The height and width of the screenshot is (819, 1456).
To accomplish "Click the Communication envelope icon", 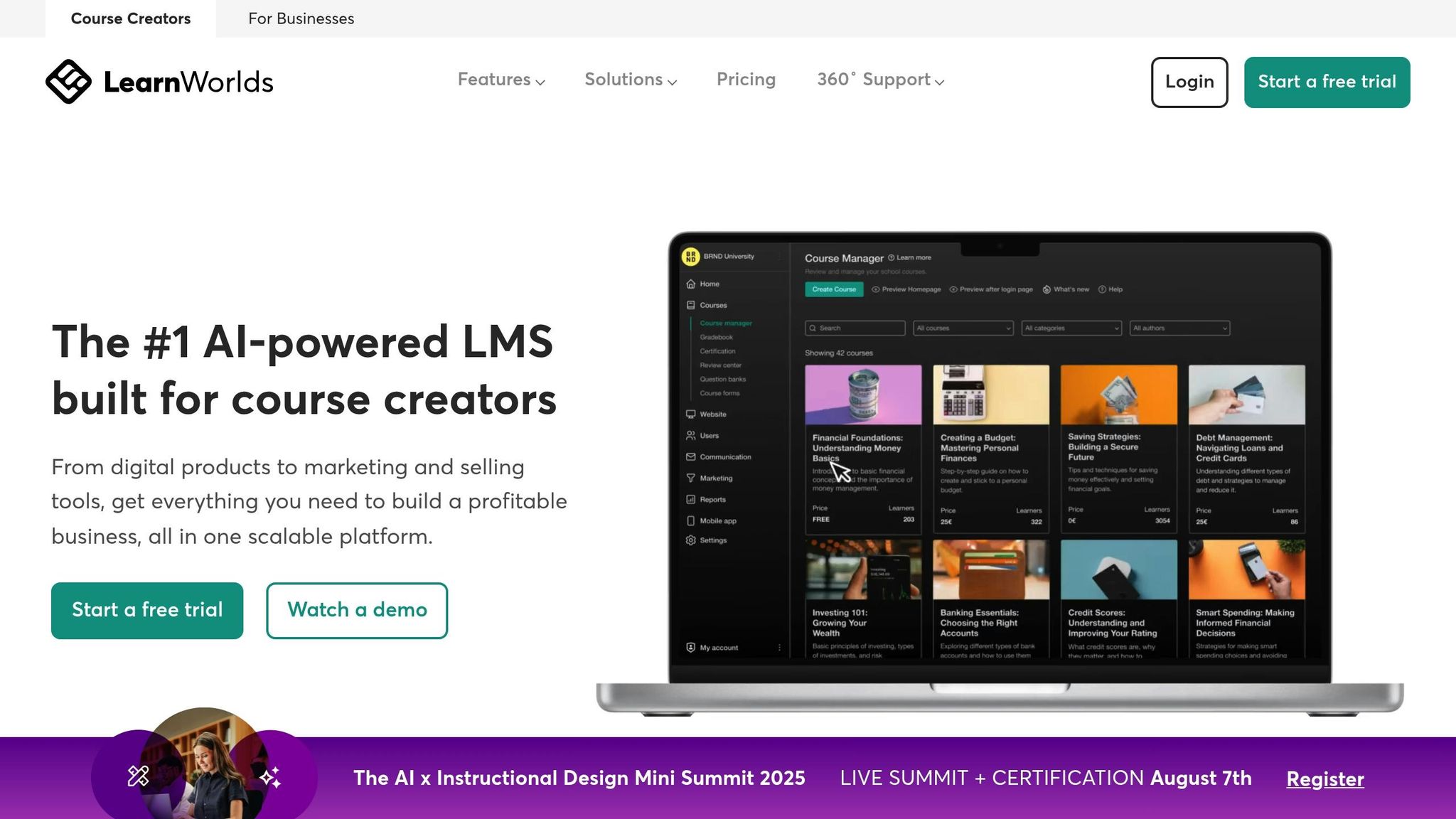I will coord(690,456).
